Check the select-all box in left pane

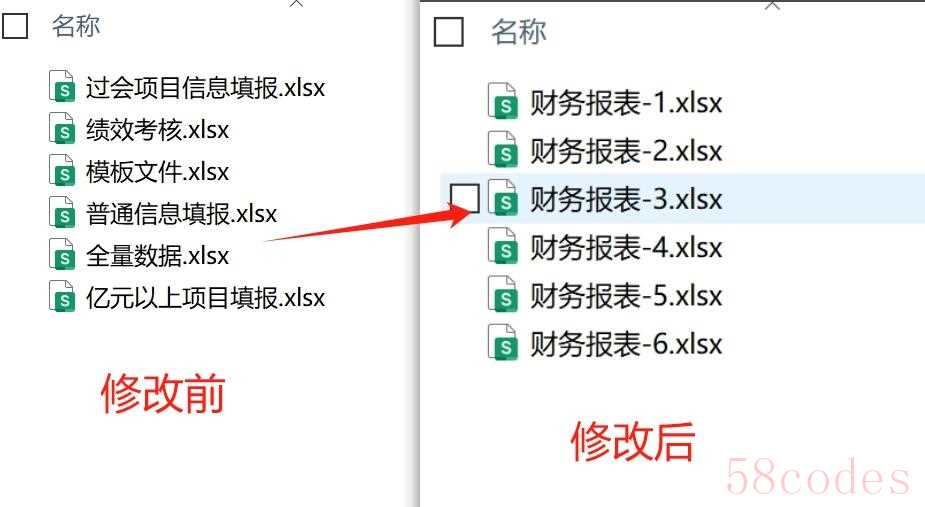[x=14, y=25]
